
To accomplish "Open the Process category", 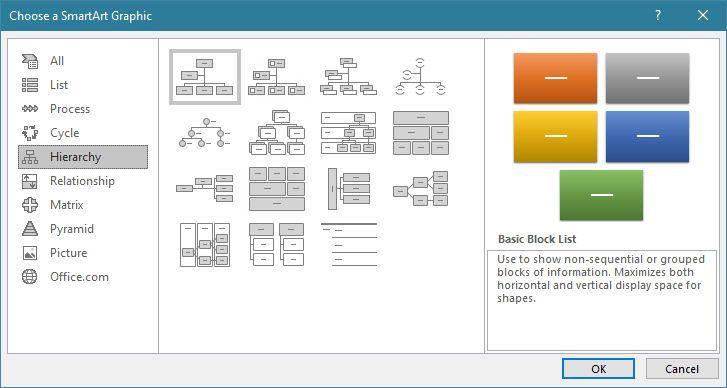I will 83,109.
